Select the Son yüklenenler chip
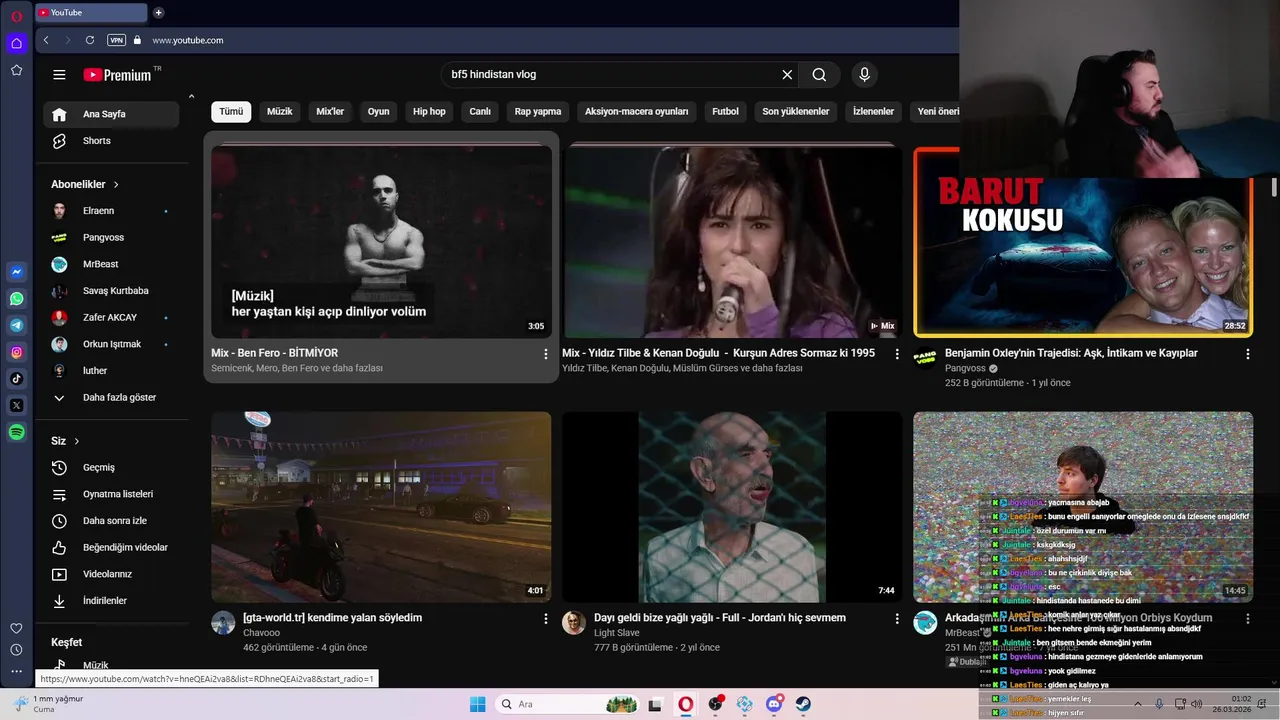The width and height of the screenshot is (1280, 720). click(x=796, y=112)
